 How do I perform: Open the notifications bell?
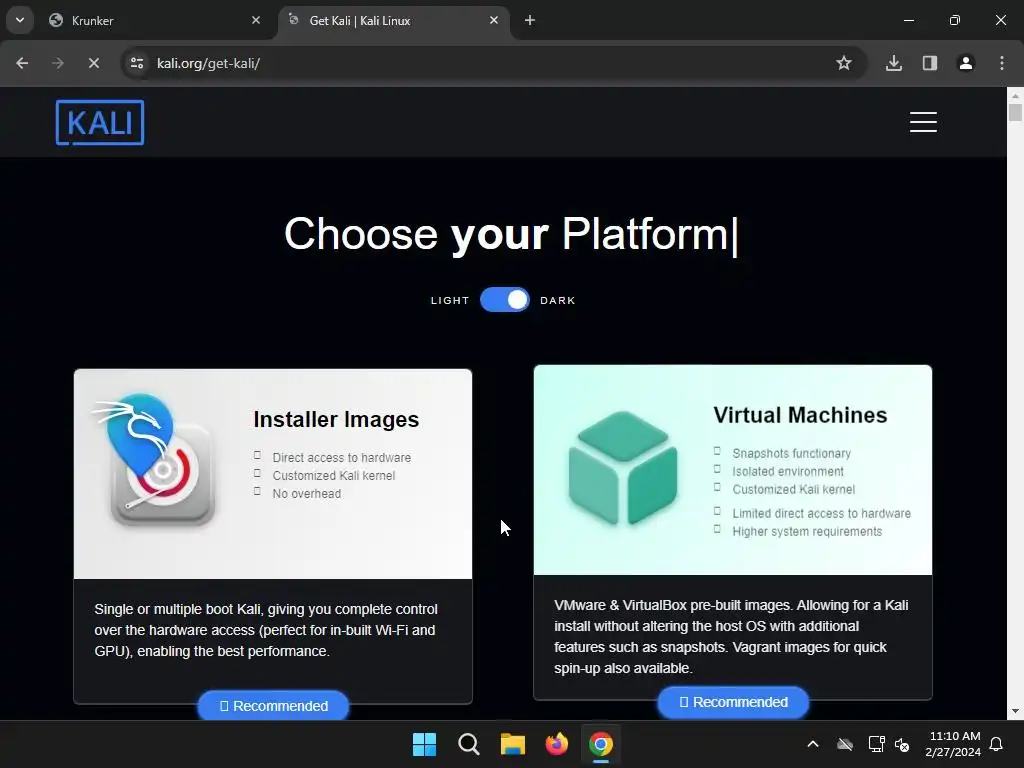tap(997, 744)
